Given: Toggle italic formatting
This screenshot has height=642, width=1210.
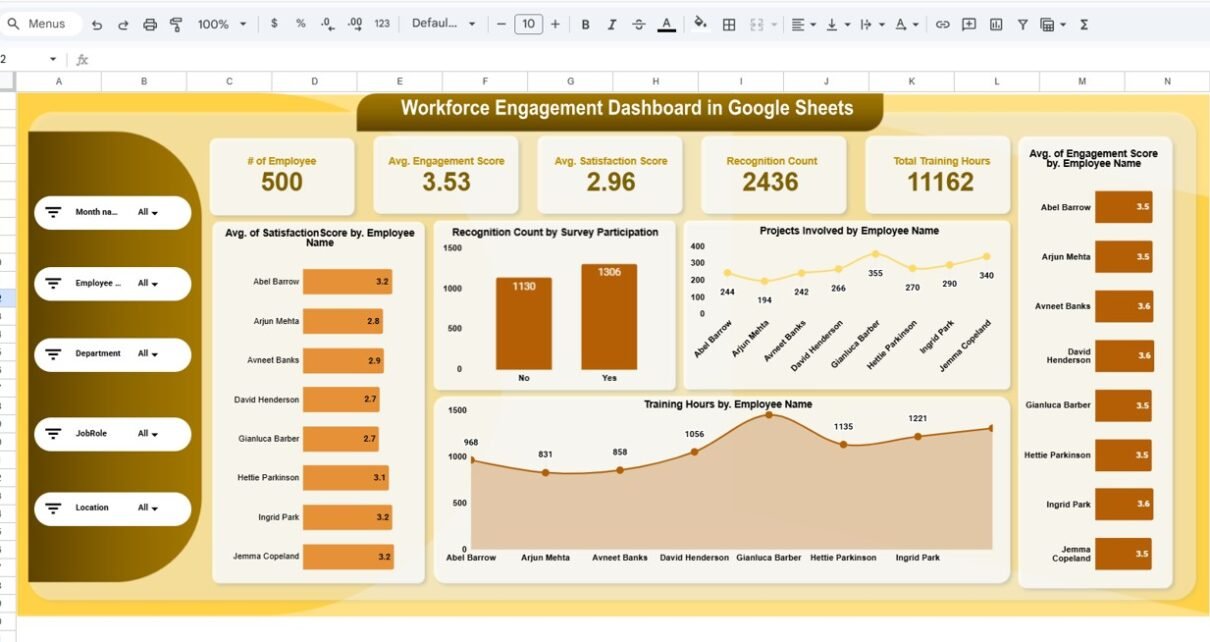Looking at the screenshot, I should [x=612, y=24].
